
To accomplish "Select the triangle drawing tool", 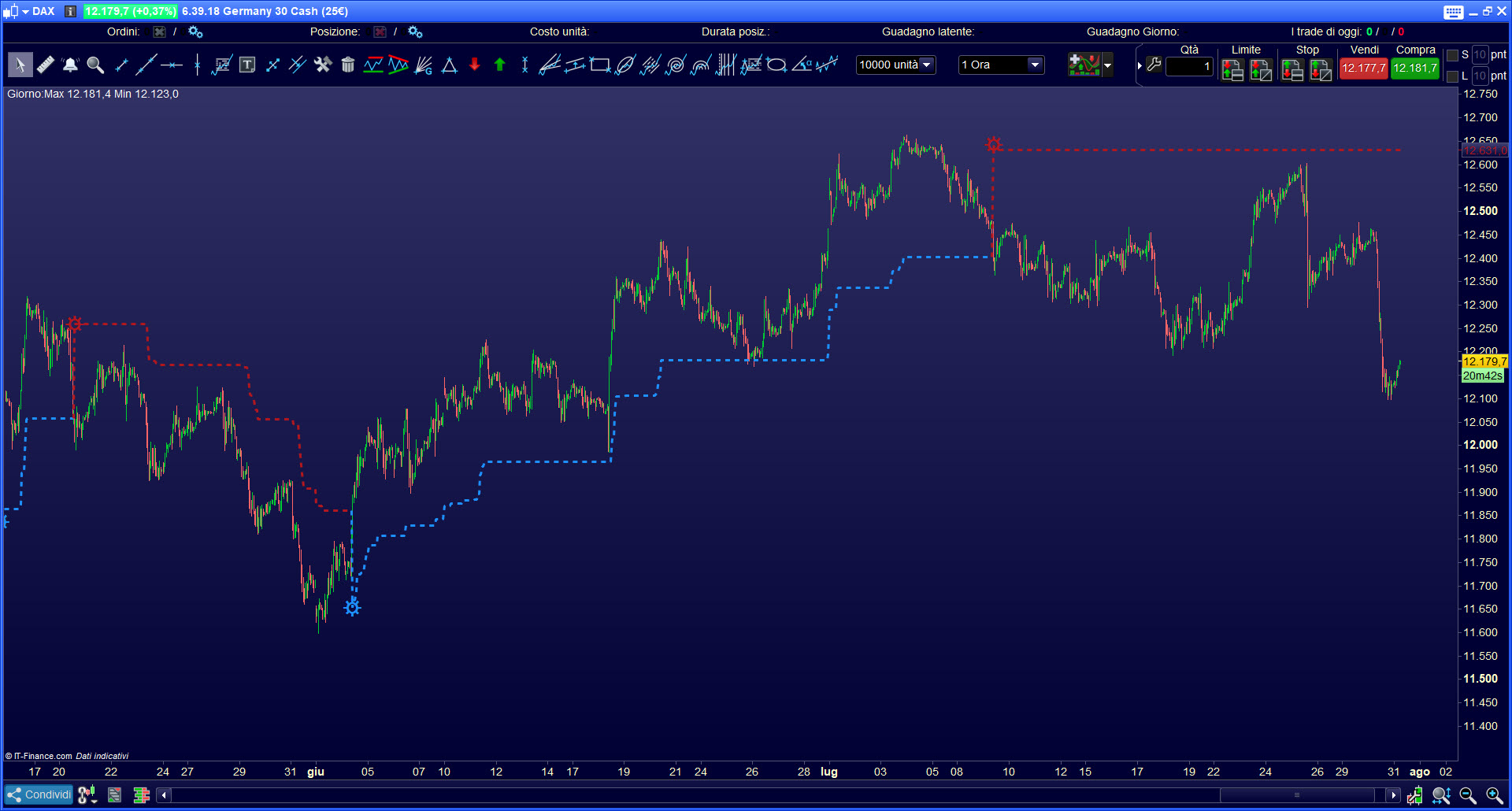I will pyautogui.click(x=449, y=65).
